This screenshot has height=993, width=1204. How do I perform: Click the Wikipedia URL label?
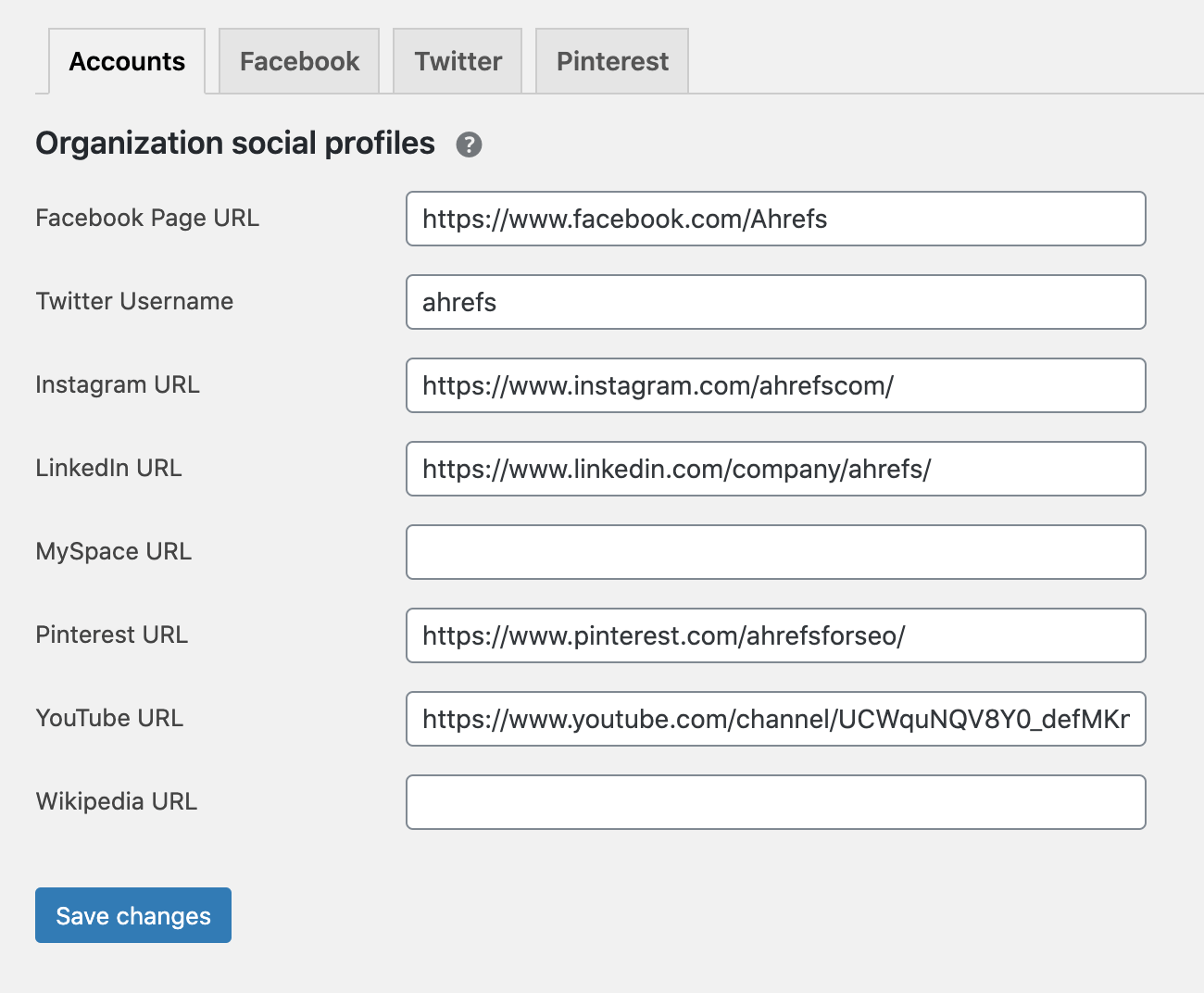point(117,802)
